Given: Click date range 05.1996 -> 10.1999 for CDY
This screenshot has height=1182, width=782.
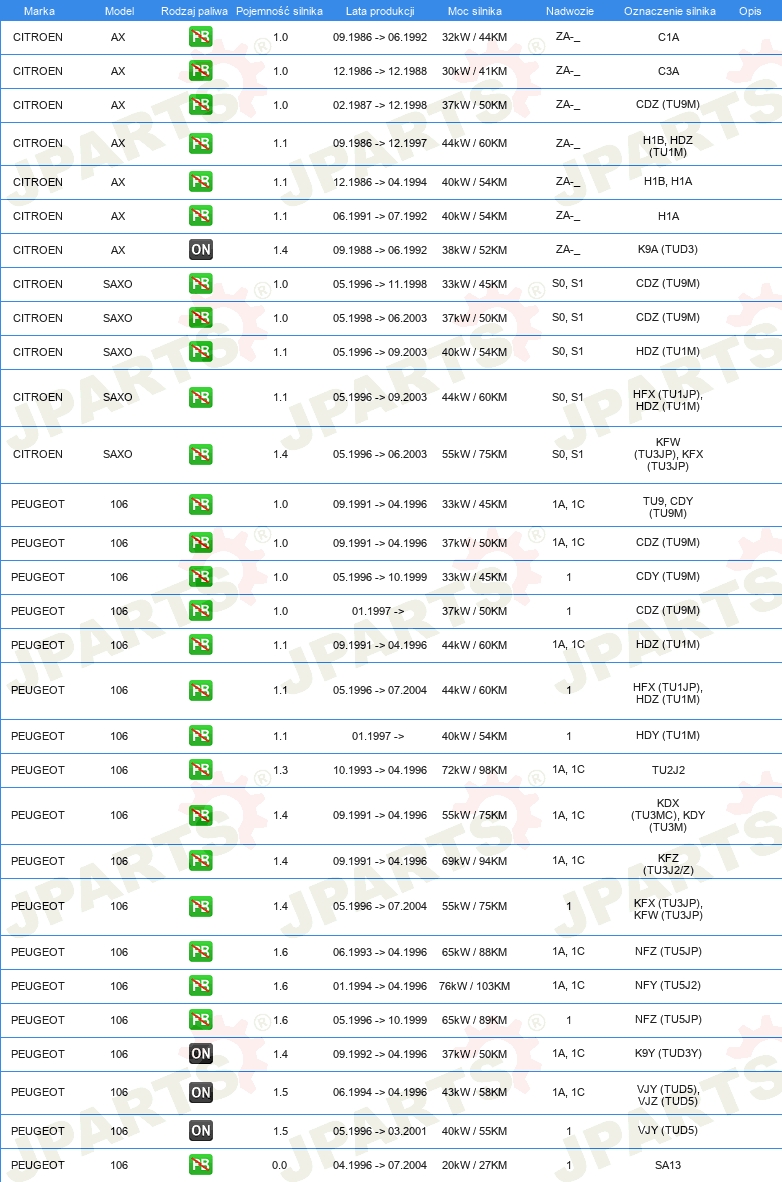Looking at the screenshot, I should point(380,577).
